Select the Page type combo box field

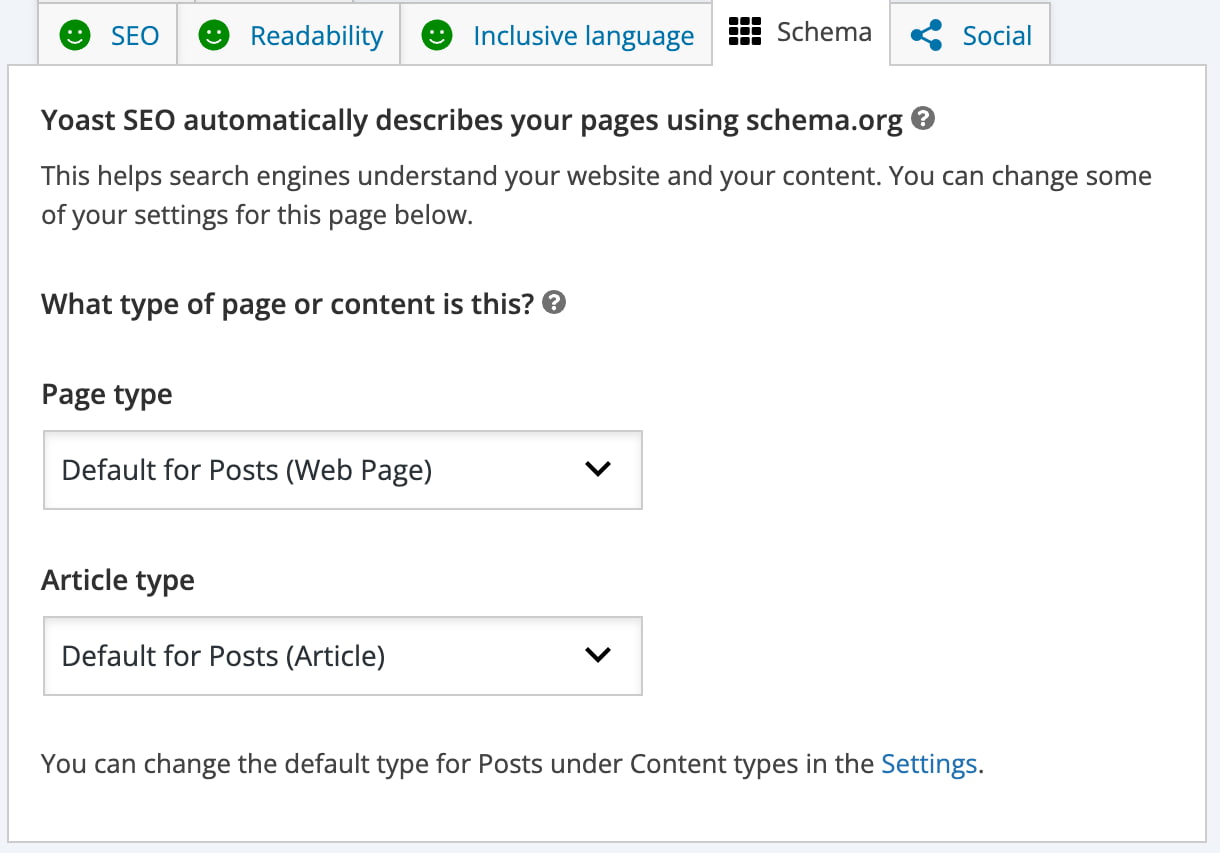click(342, 469)
